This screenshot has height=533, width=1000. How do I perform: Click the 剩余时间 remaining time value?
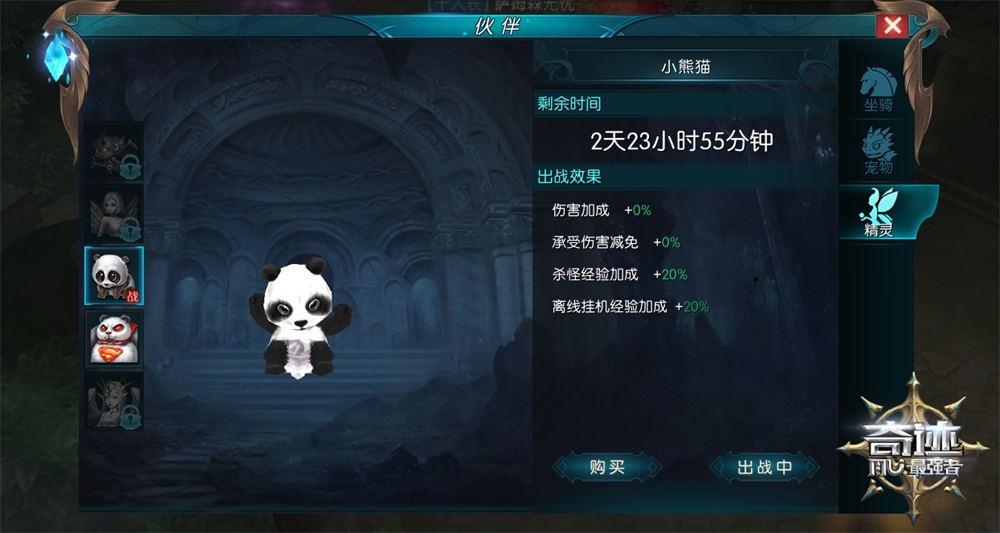pos(682,142)
